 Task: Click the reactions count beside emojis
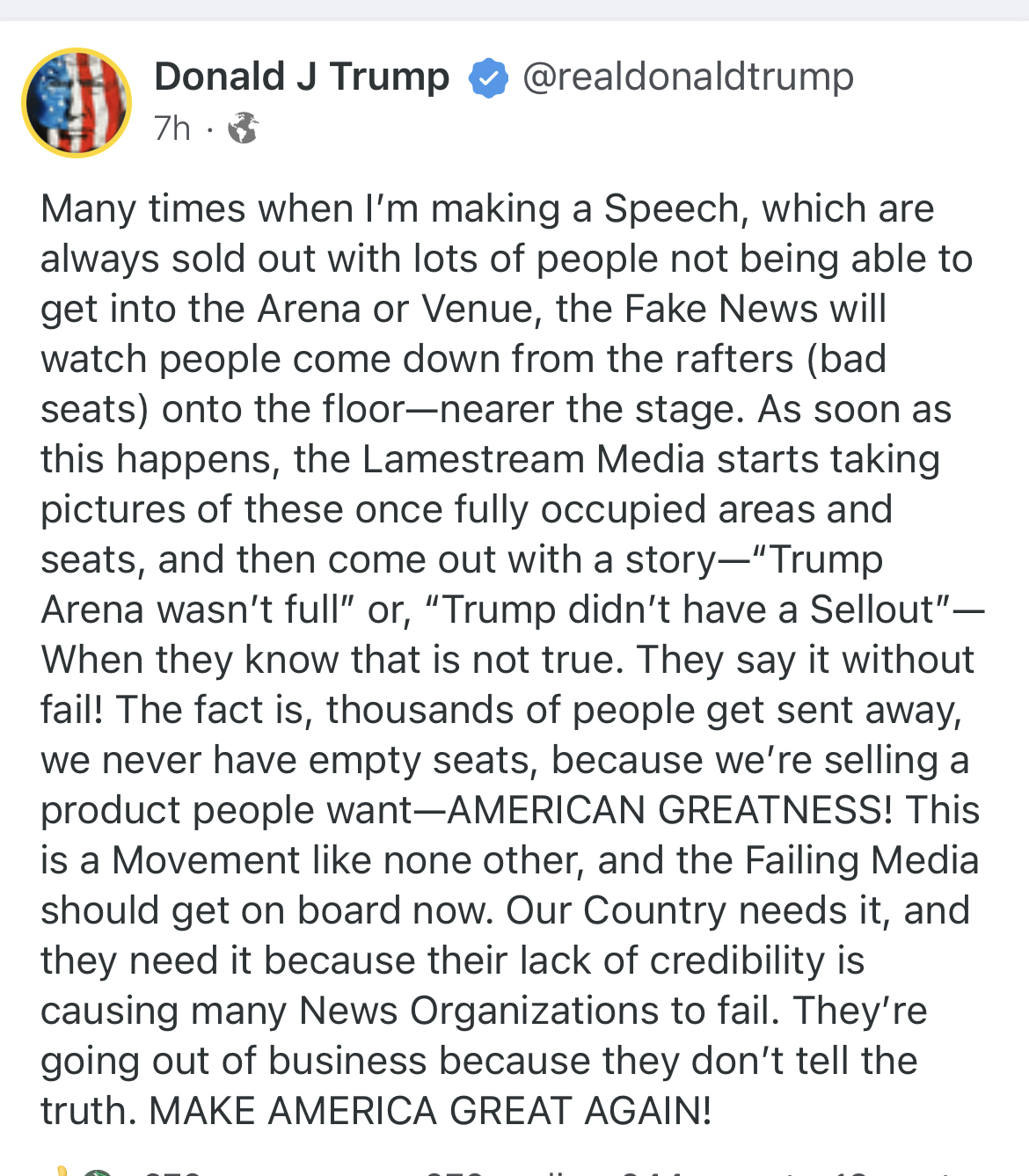173,1172
